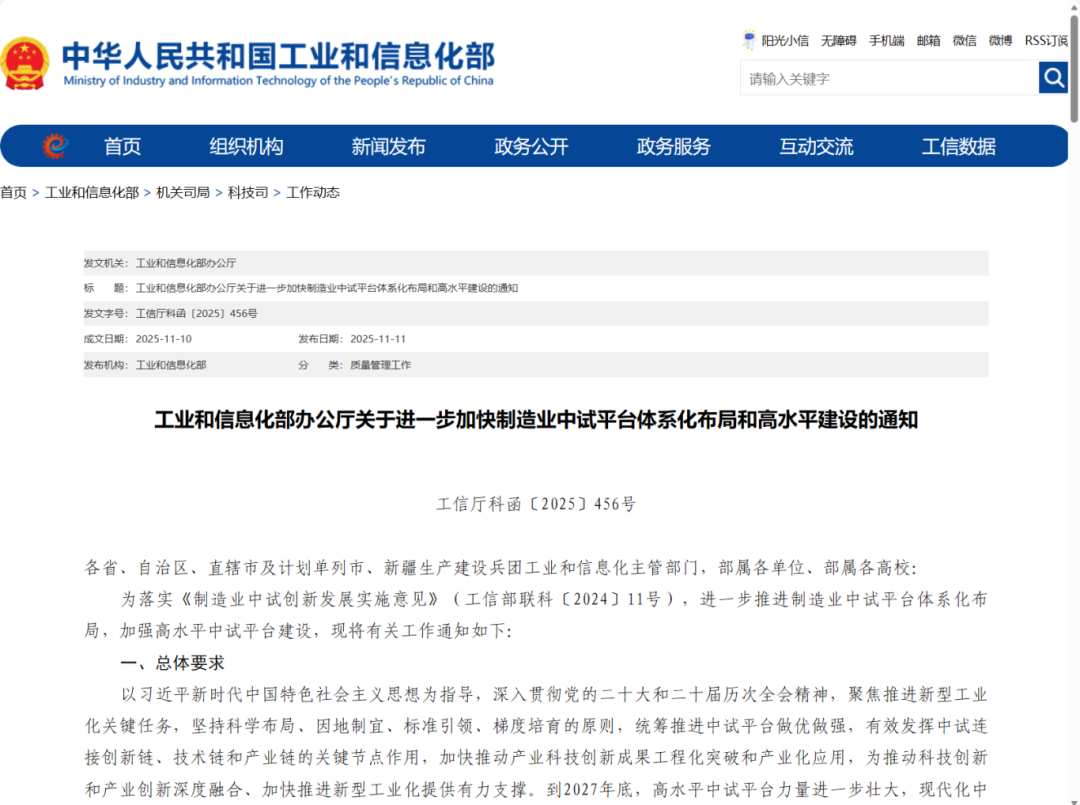The height and width of the screenshot is (805, 1080).
Task: Click the 工作动态 breadcrumb link
Action: pyautogui.click(x=312, y=193)
